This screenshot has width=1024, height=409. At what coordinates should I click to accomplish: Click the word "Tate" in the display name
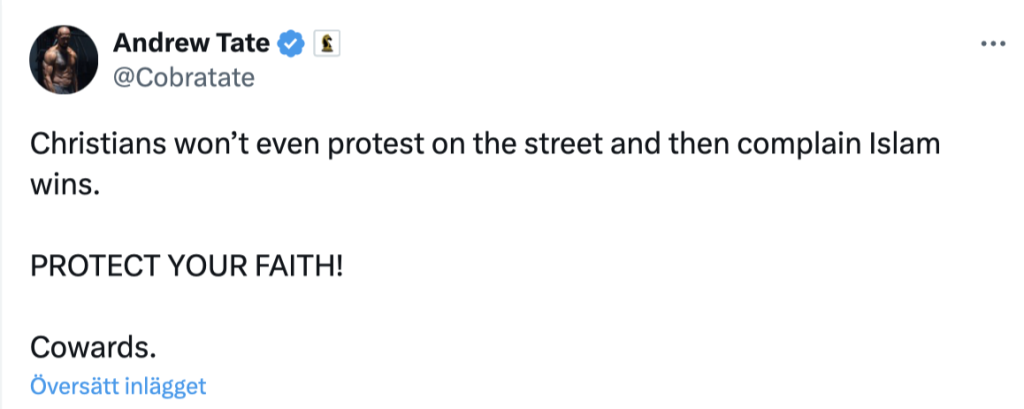(x=244, y=43)
